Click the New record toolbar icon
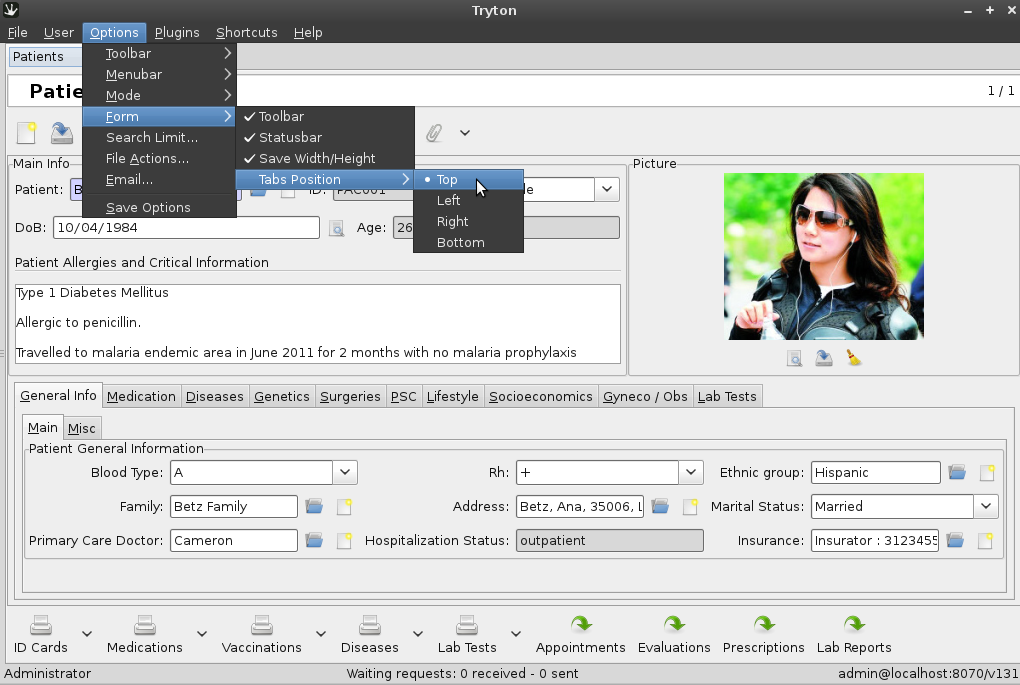 [x=27, y=133]
